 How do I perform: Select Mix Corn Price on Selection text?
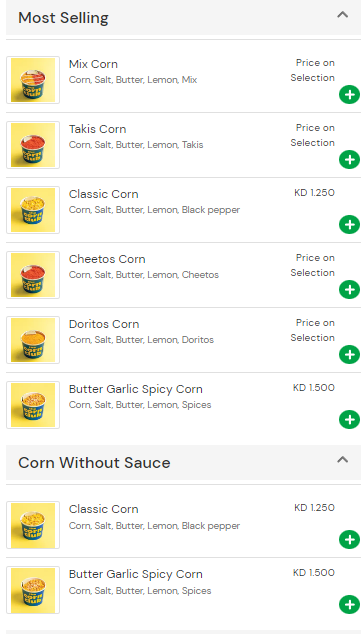pos(312,70)
